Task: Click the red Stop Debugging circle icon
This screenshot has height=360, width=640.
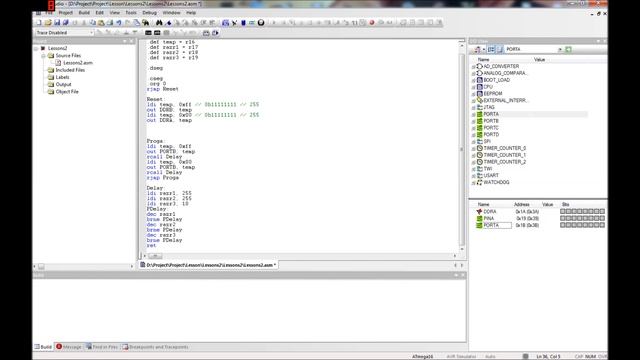Action: click(372, 23)
